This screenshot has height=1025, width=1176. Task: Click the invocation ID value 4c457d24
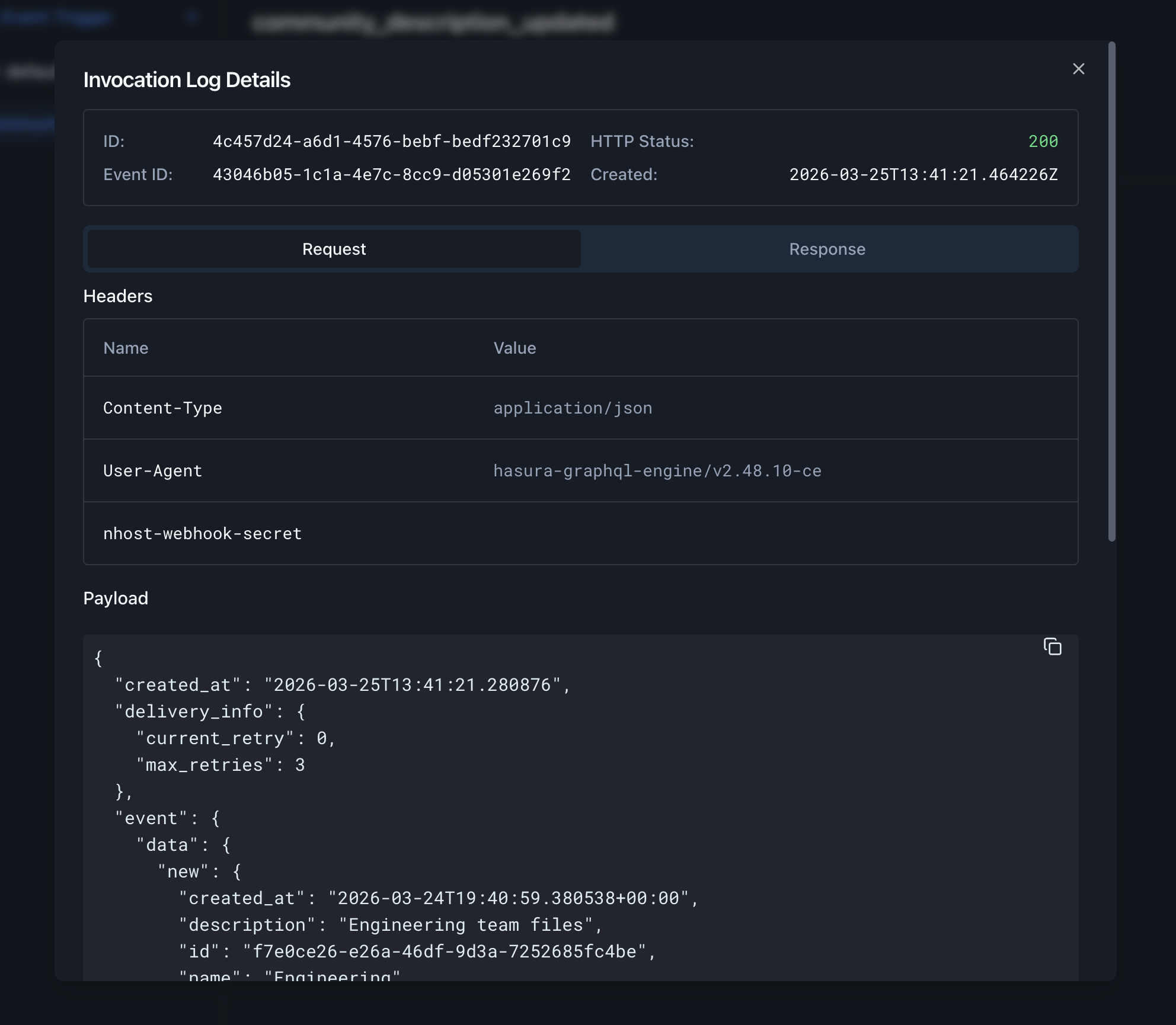pyautogui.click(x=391, y=142)
